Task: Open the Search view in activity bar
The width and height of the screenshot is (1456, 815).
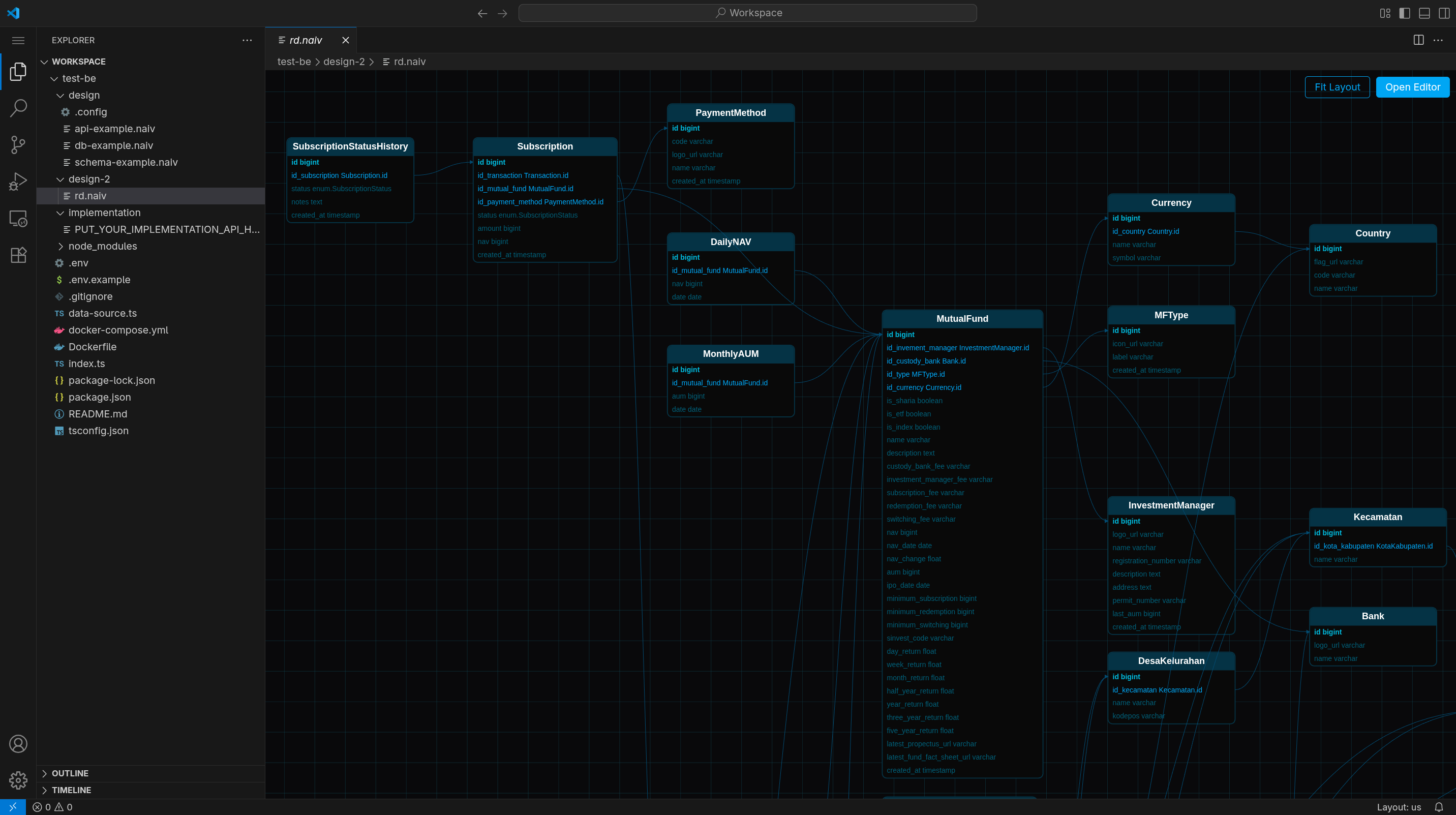Action: [x=18, y=108]
